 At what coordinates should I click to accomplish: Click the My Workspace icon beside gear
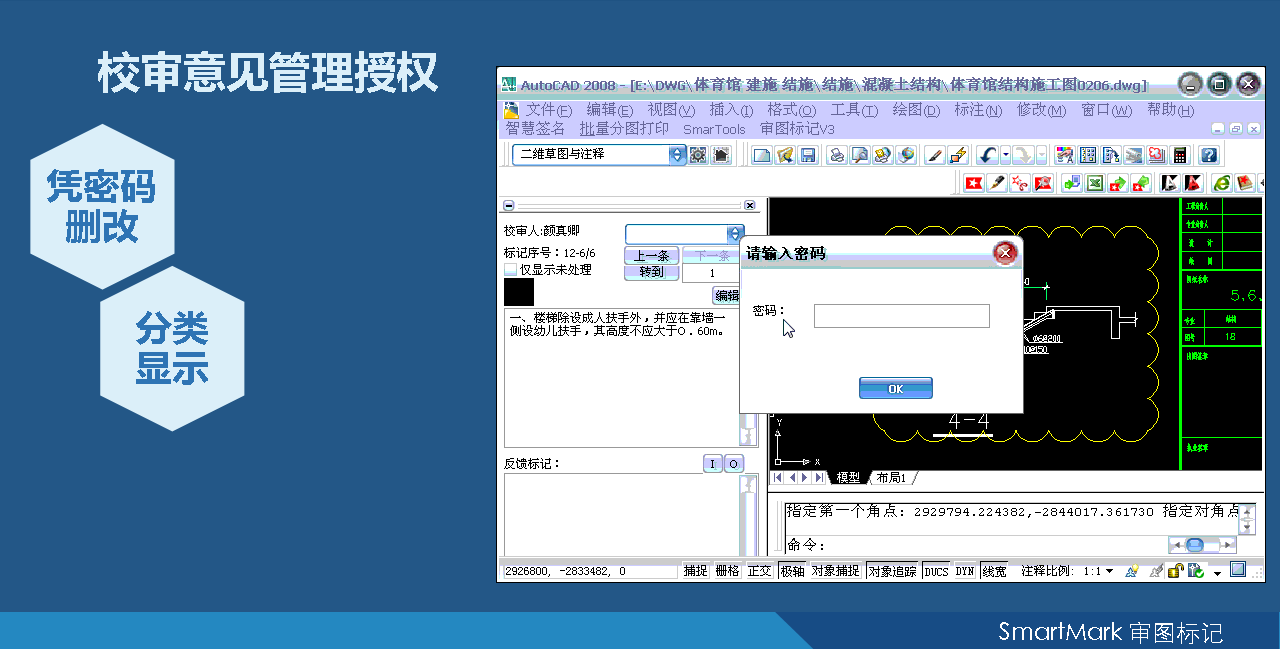pos(721,155)
